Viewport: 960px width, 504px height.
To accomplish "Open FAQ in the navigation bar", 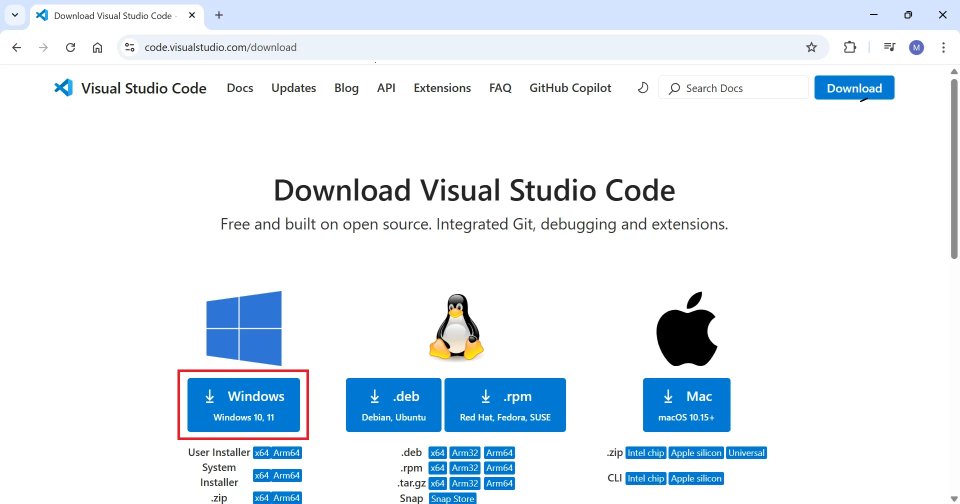I will point(500,88).
